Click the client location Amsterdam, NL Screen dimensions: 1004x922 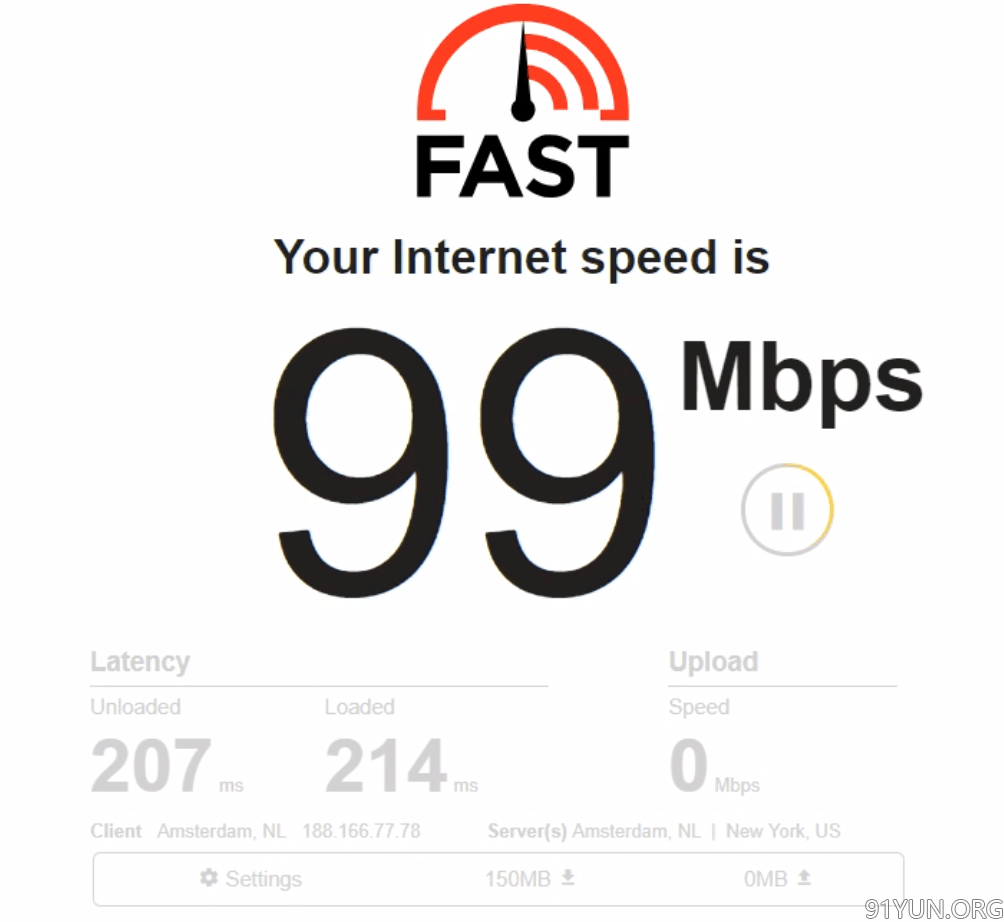pos(222,830)
